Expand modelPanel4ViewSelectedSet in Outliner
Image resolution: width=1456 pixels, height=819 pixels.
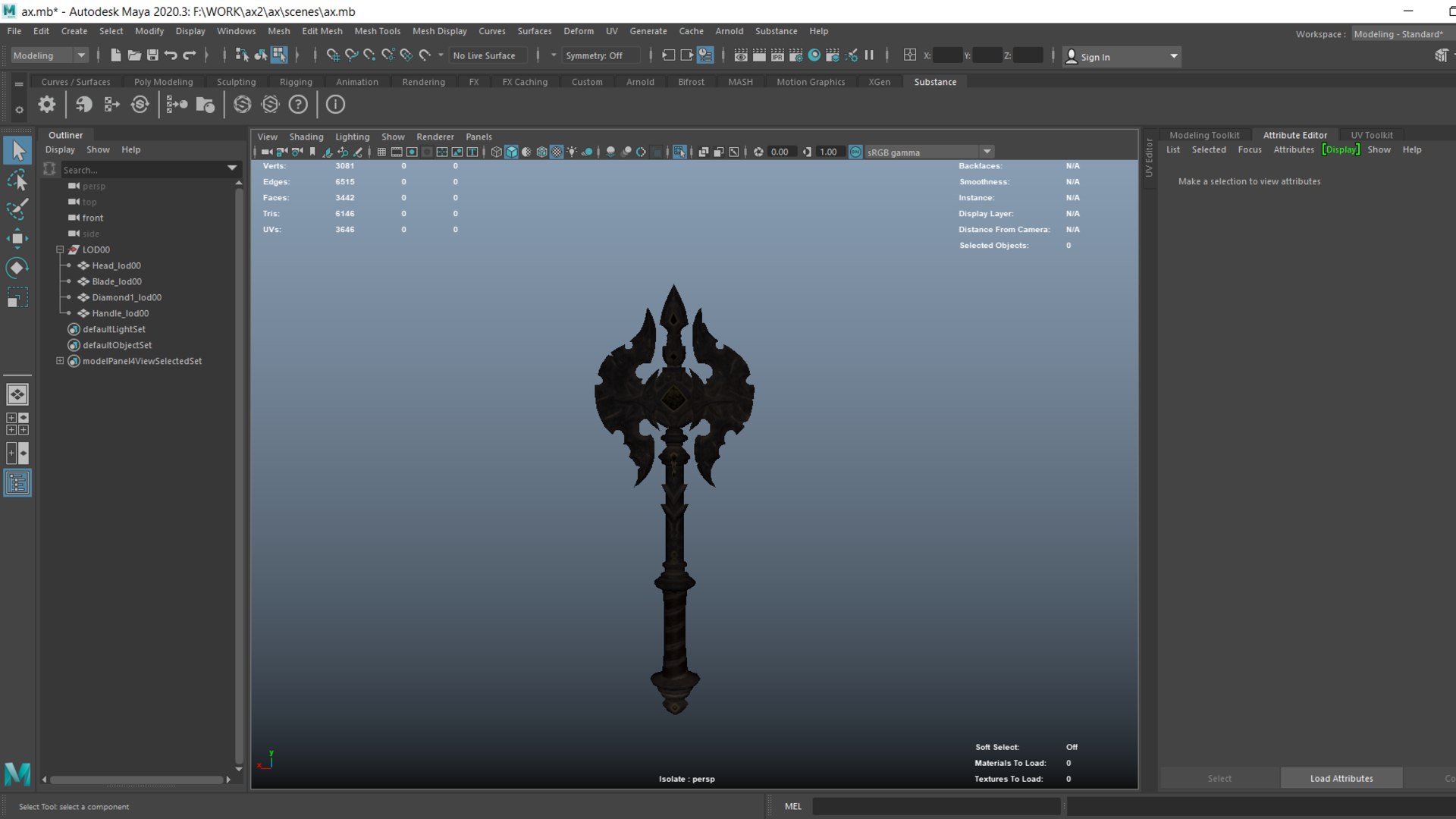click(x=60, y=361)
